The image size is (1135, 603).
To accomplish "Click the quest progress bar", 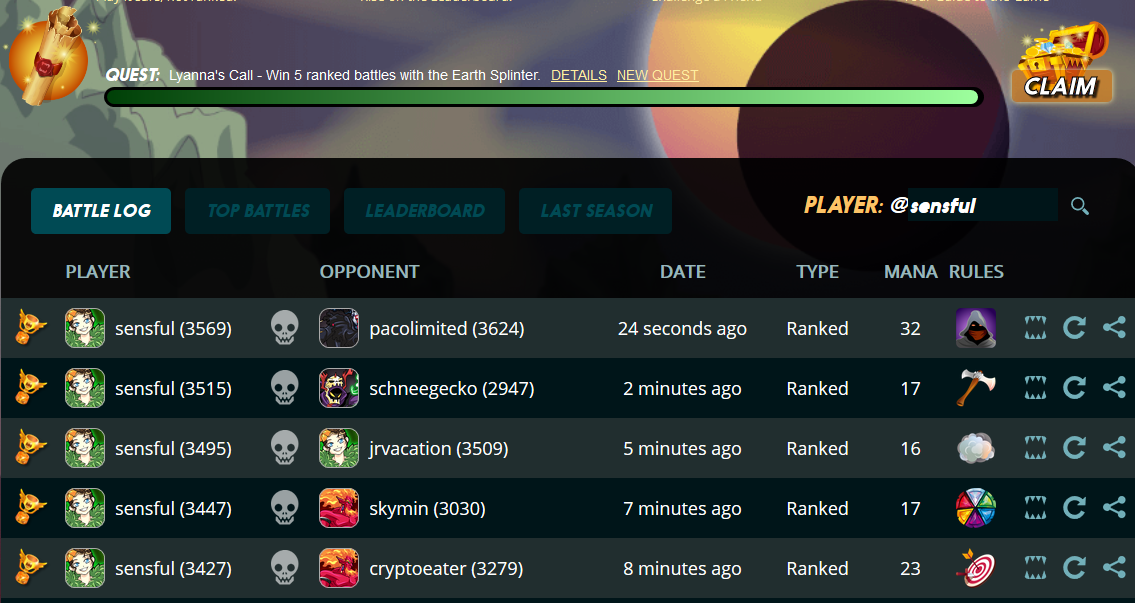I will point(544,97).
